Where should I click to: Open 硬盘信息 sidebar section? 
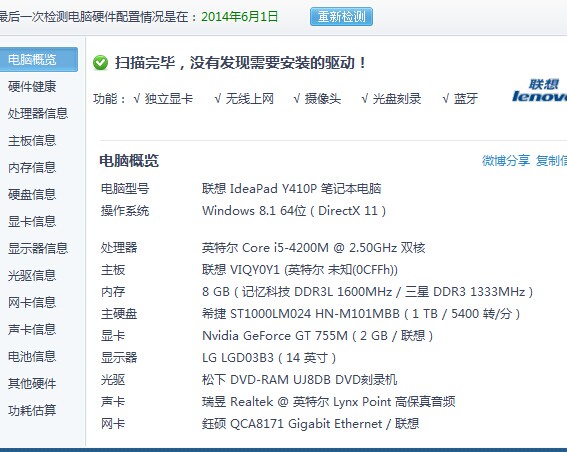pyautogui.click(x=32, y=194)
